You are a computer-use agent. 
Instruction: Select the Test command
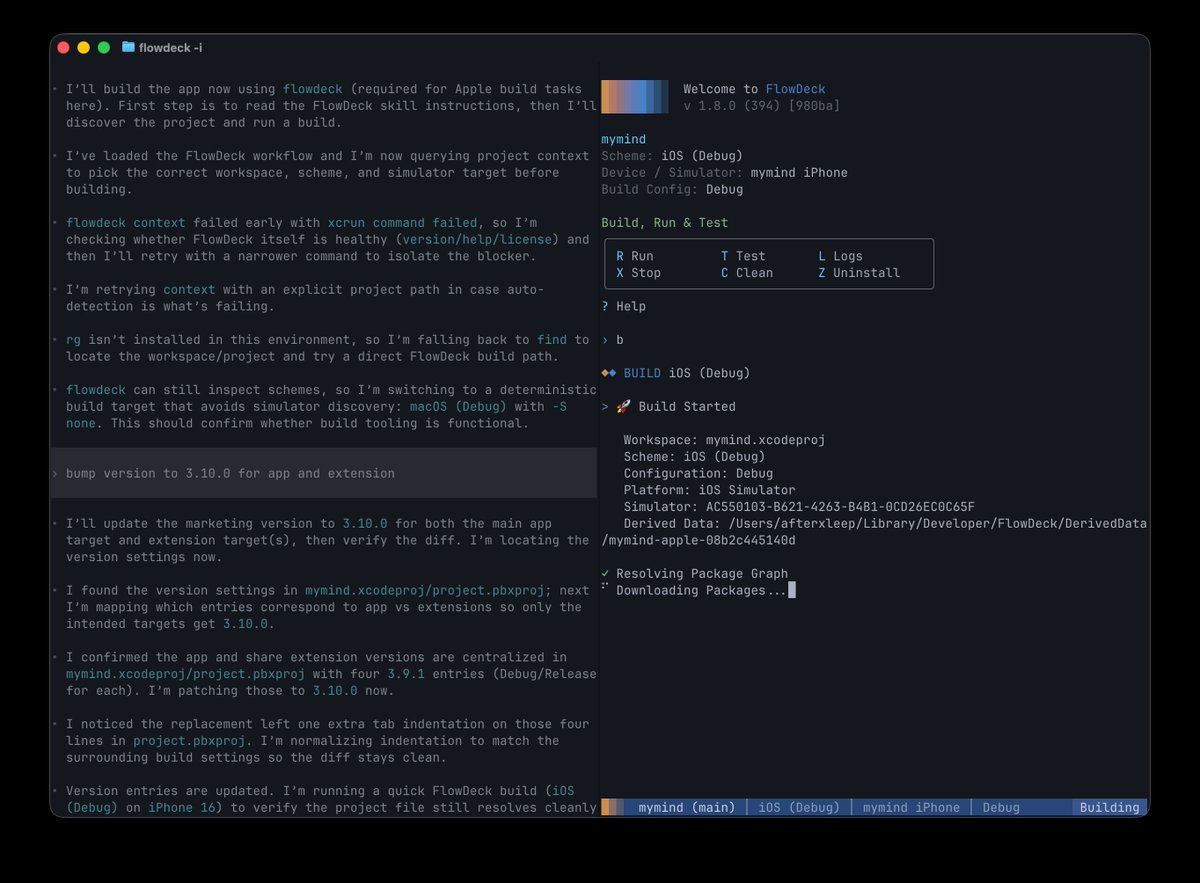[743, 256]
